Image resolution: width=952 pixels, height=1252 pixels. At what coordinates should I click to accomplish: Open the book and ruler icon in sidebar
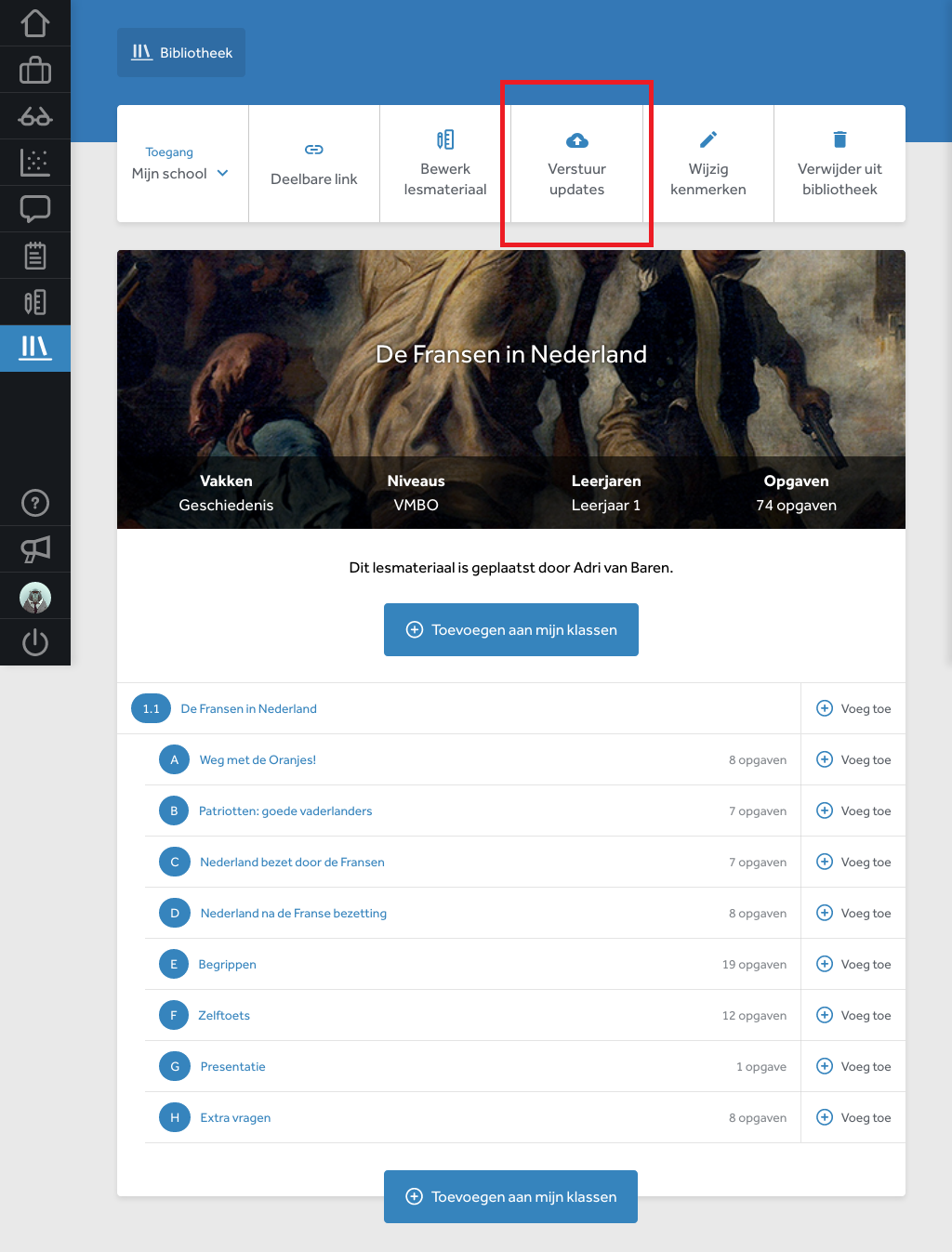tap(35, 302)
